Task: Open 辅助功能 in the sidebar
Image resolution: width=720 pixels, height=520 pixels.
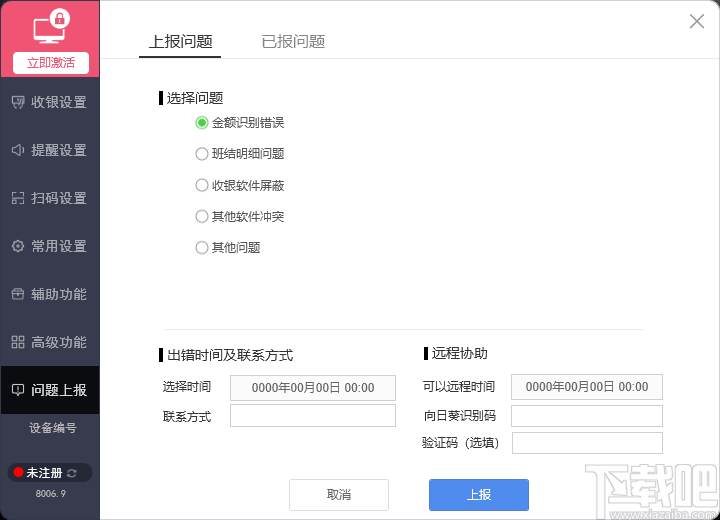Action: 50,294
